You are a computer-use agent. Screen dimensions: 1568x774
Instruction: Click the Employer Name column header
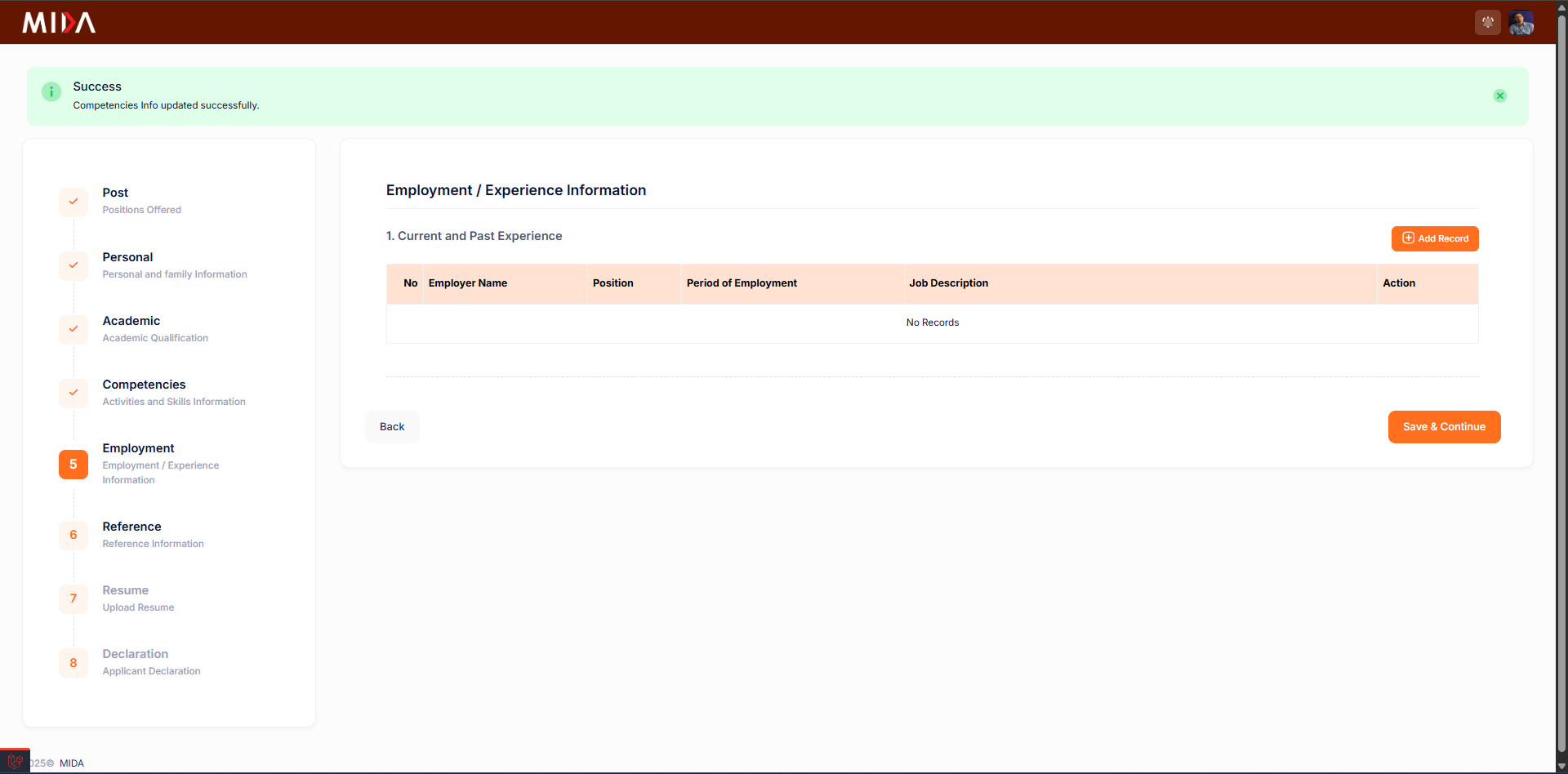(467, 283)
